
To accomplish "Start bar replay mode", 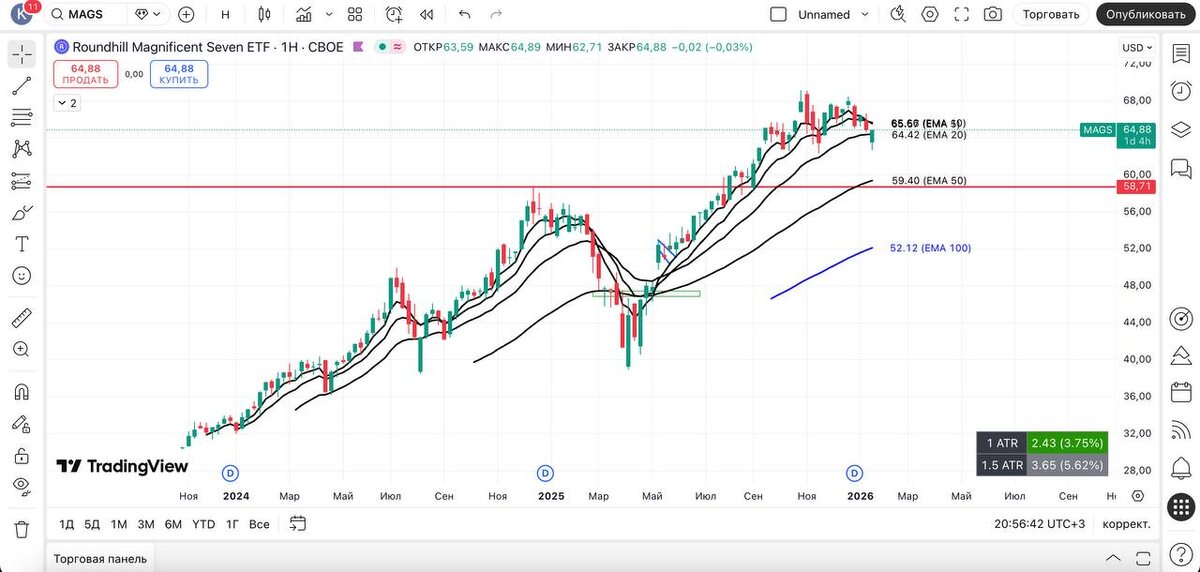I will pos(427,14).
